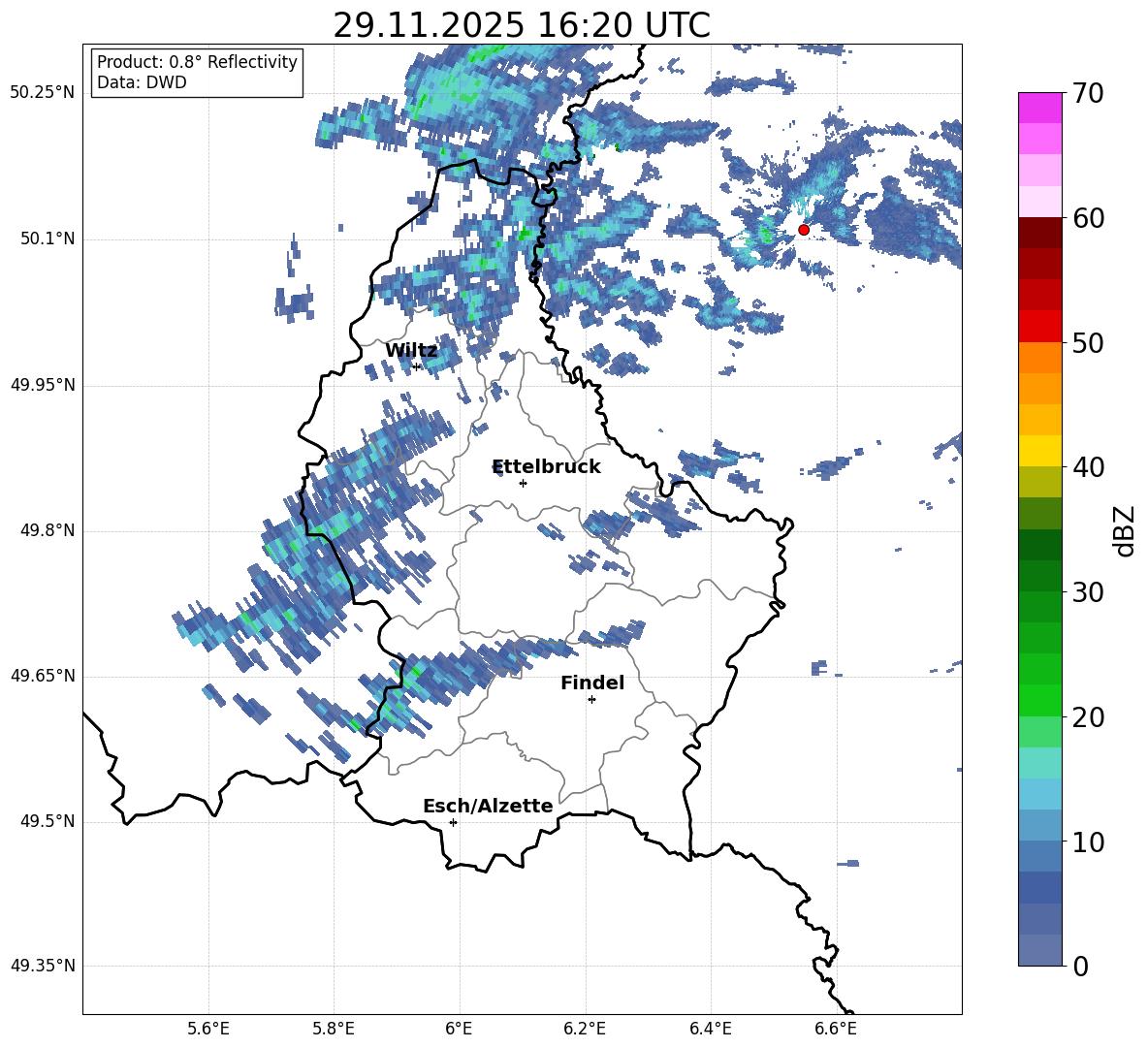Viewport: 1148px width, 1048px height.
Task: Click the colorbar tick value 20
Action: [x=1088, y=717]
